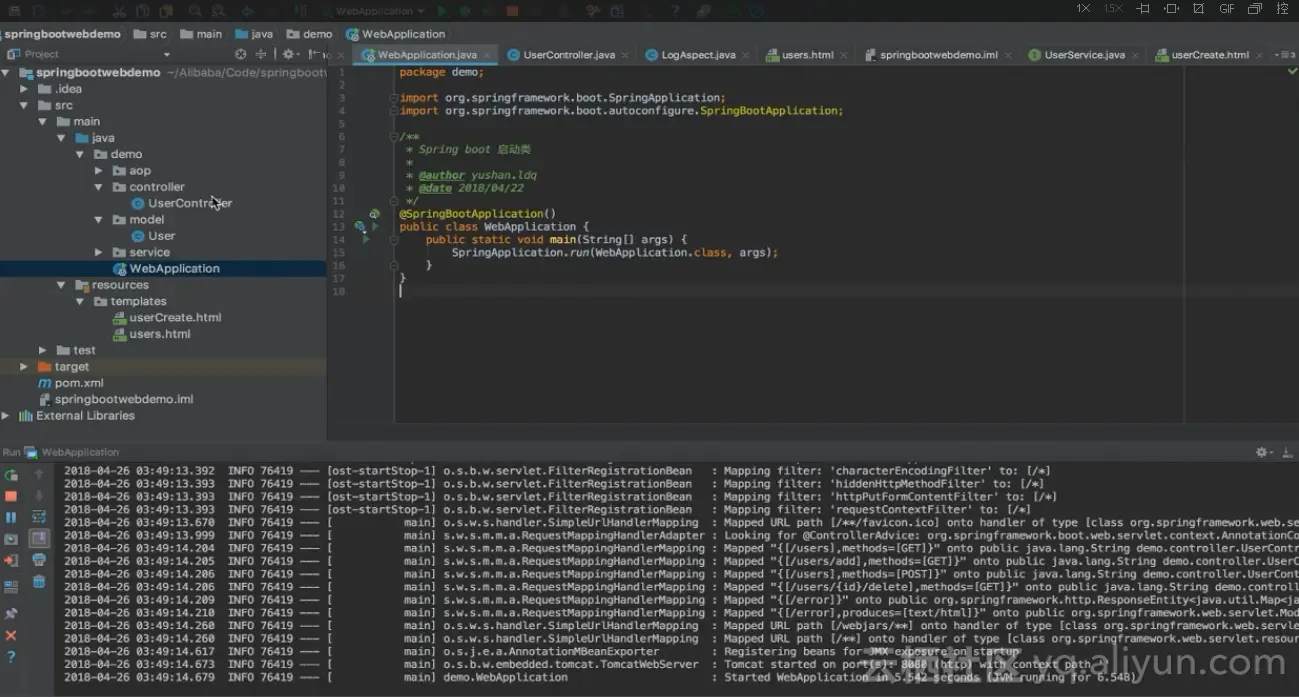Open springbootwebdemo.iml editor tab
The image size is (1299, 697).
pyautogui.click(x=938, y=55)
